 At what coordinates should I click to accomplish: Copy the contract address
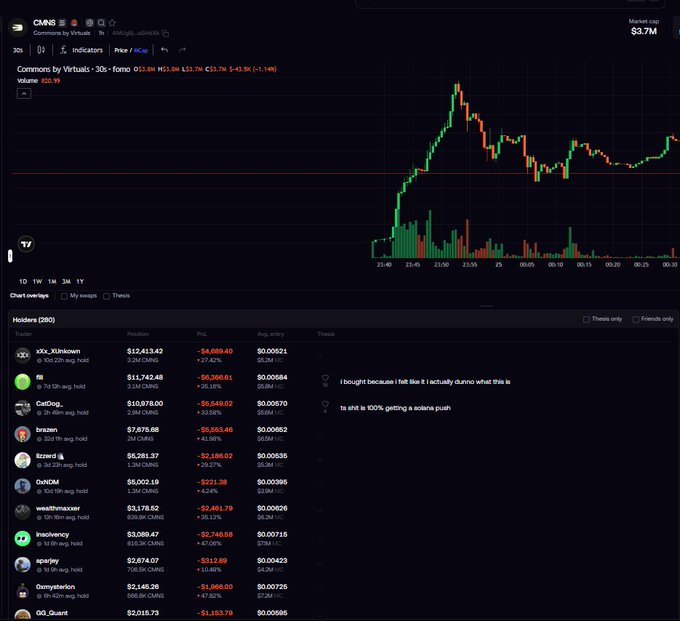[x=165, y=33]
